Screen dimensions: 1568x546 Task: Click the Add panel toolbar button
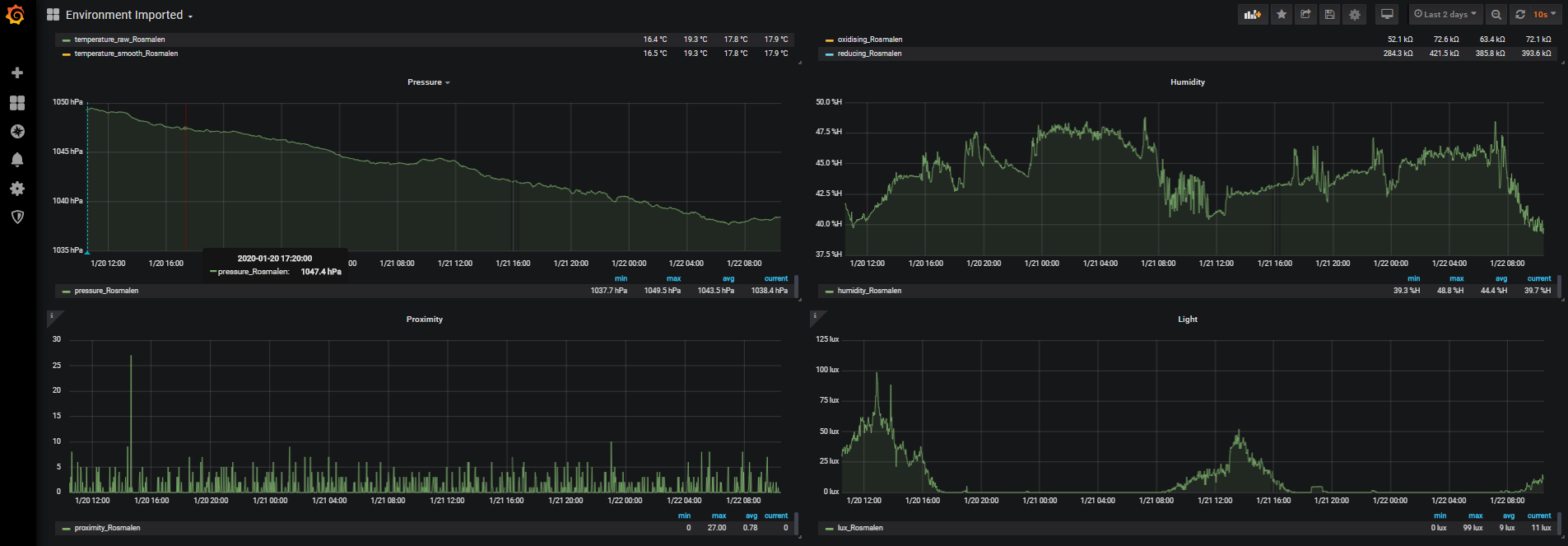coord(1252,14)
